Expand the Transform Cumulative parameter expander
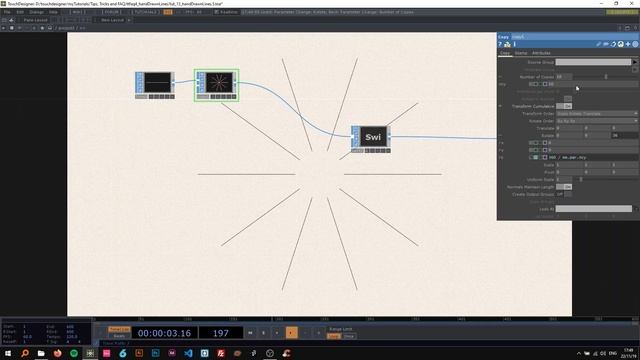 tap(500, 106)
